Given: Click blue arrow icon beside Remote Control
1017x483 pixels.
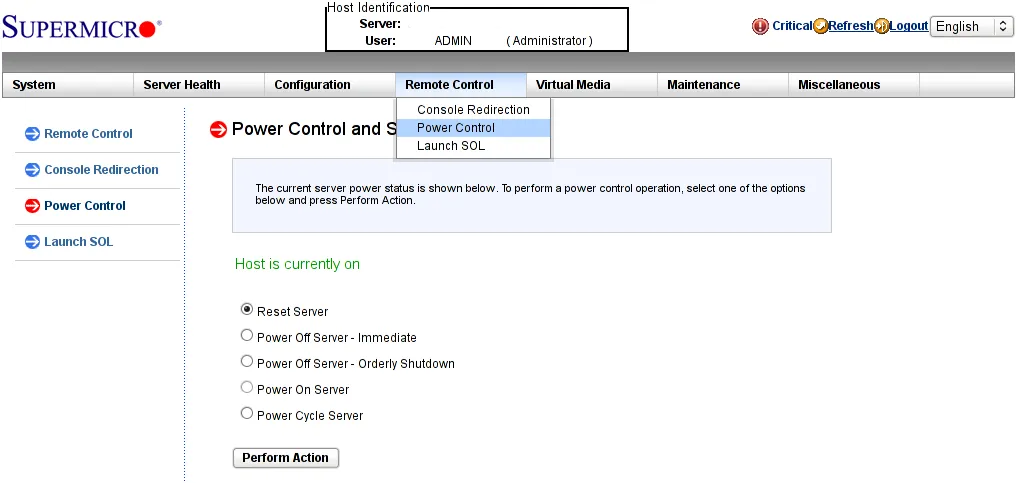Looking at the screenshot, I should coord(32,134).
